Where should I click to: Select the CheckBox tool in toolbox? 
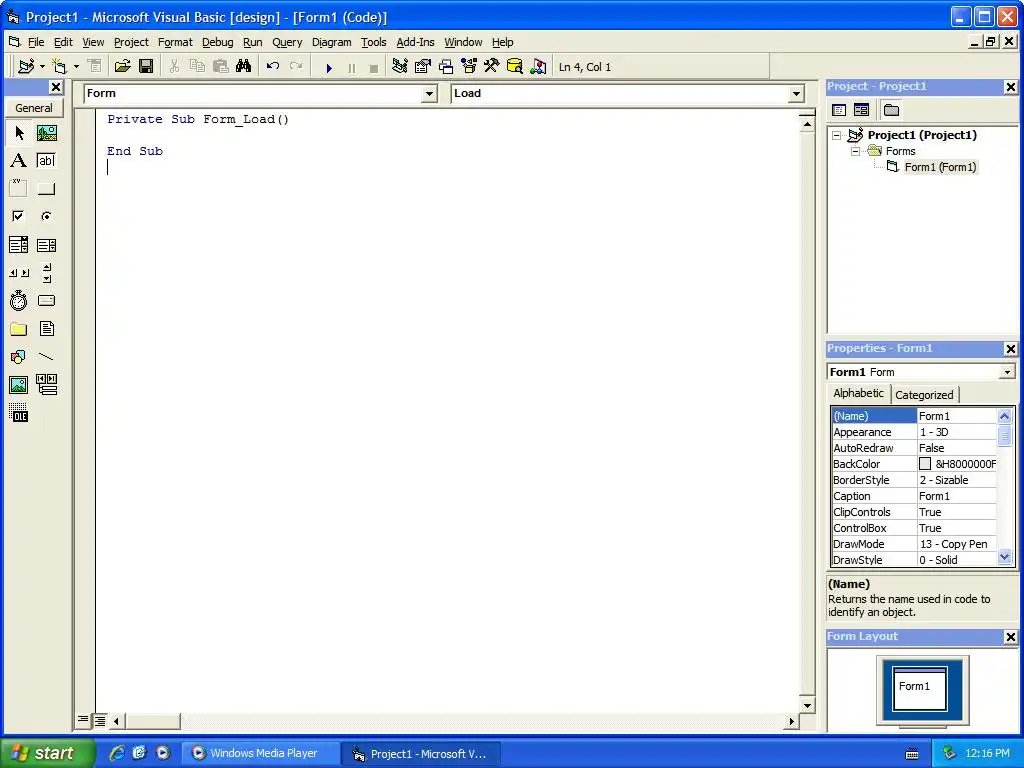point(19,216)
